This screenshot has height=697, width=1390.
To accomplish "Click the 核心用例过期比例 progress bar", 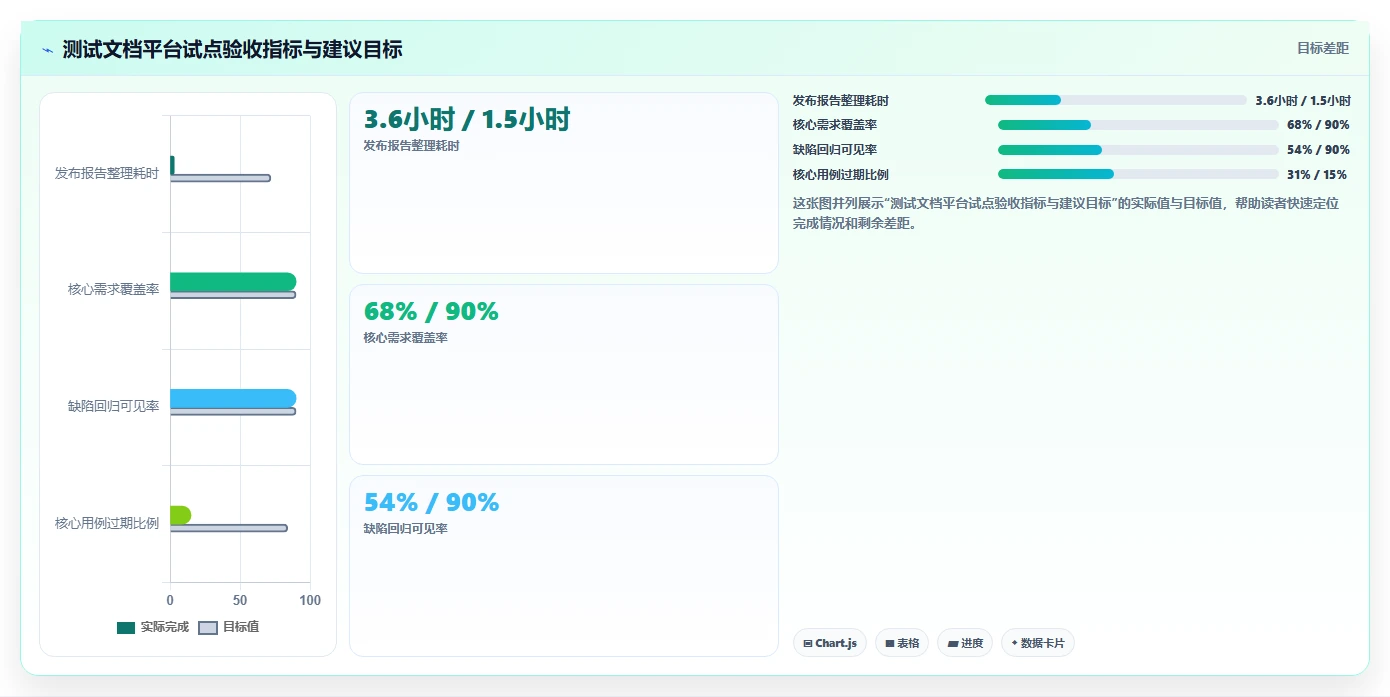I will [1138, 174].
